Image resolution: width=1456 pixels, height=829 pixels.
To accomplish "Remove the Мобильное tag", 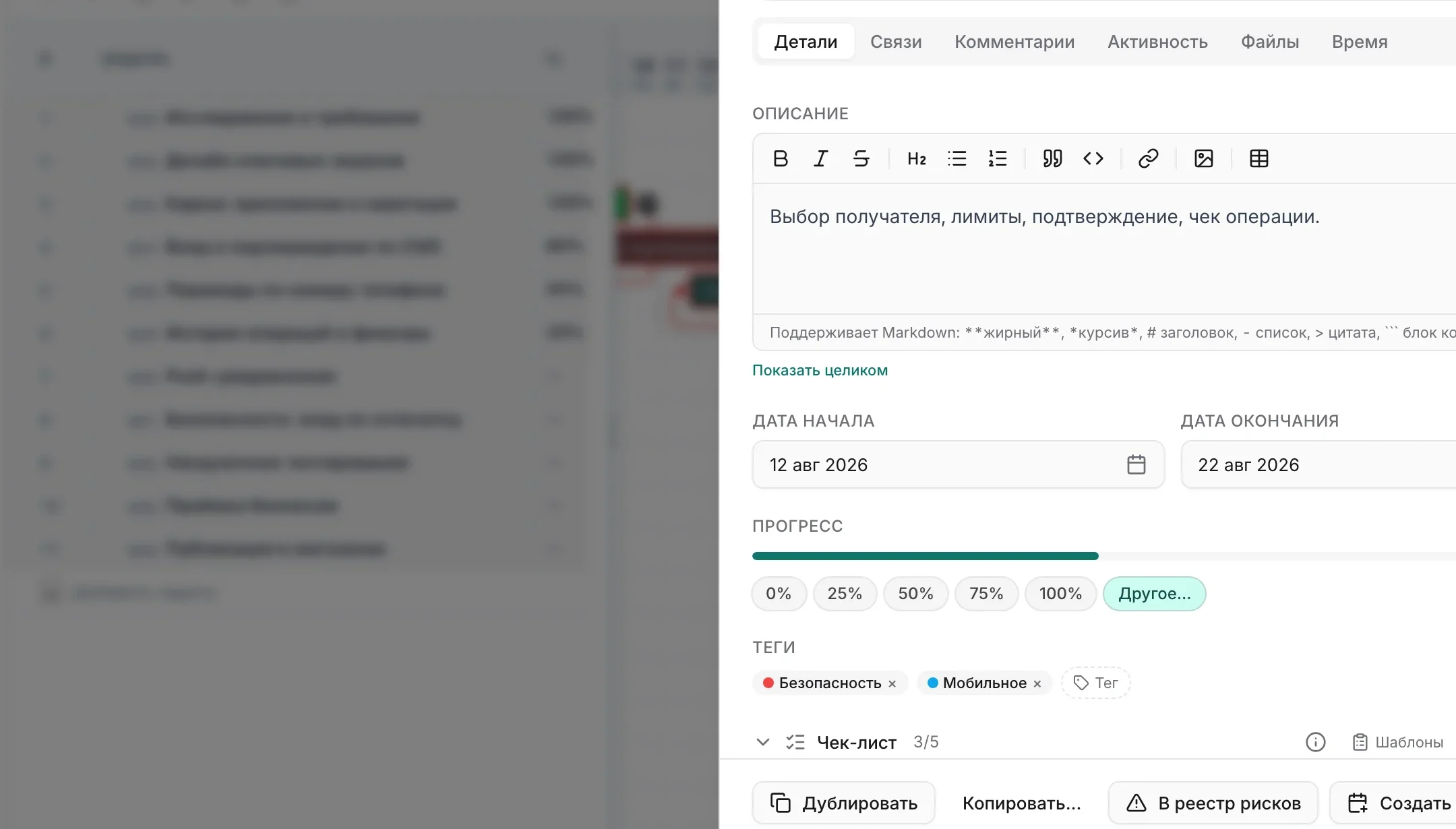I will 1037,683.
